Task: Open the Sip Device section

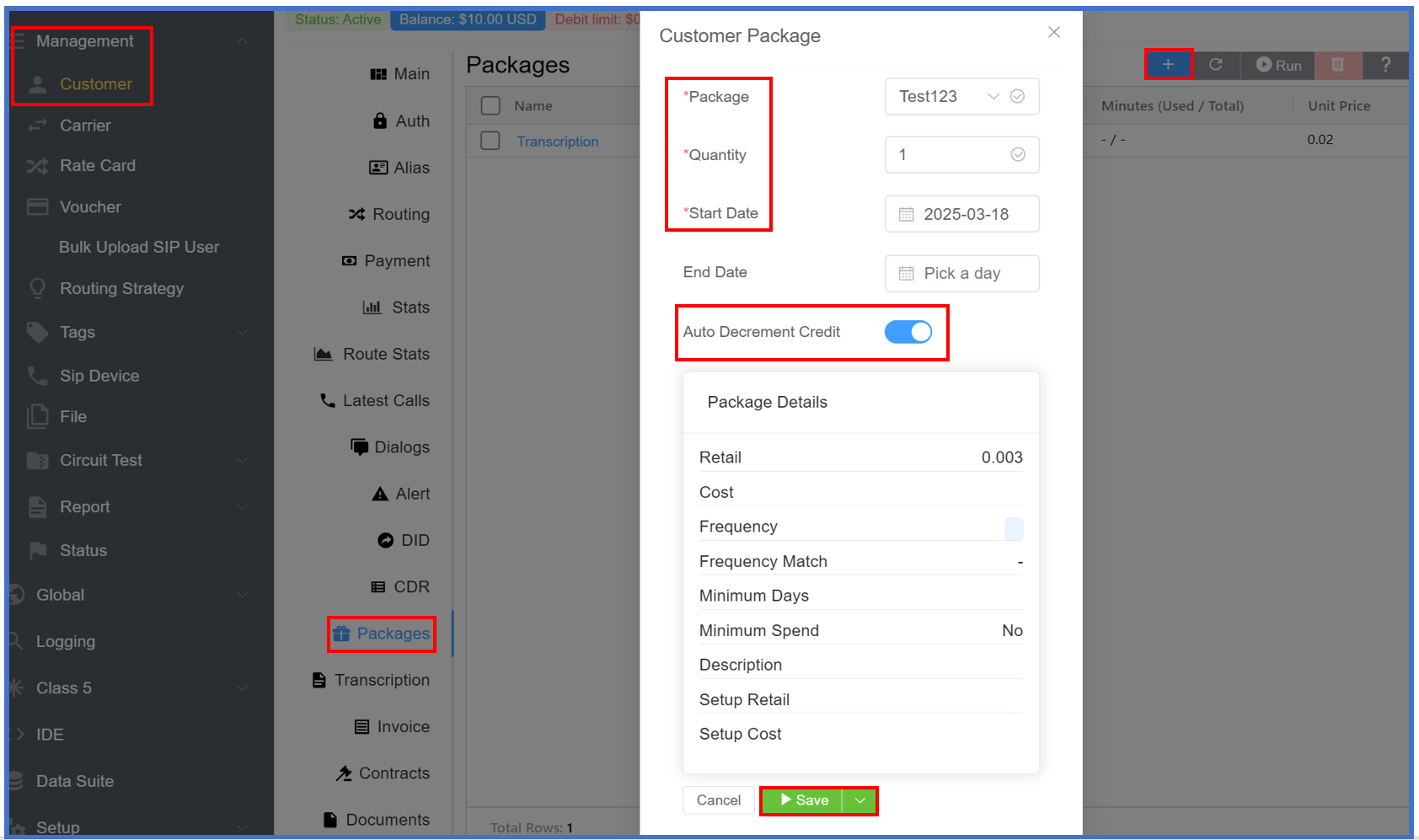Action: coord(99,376)
